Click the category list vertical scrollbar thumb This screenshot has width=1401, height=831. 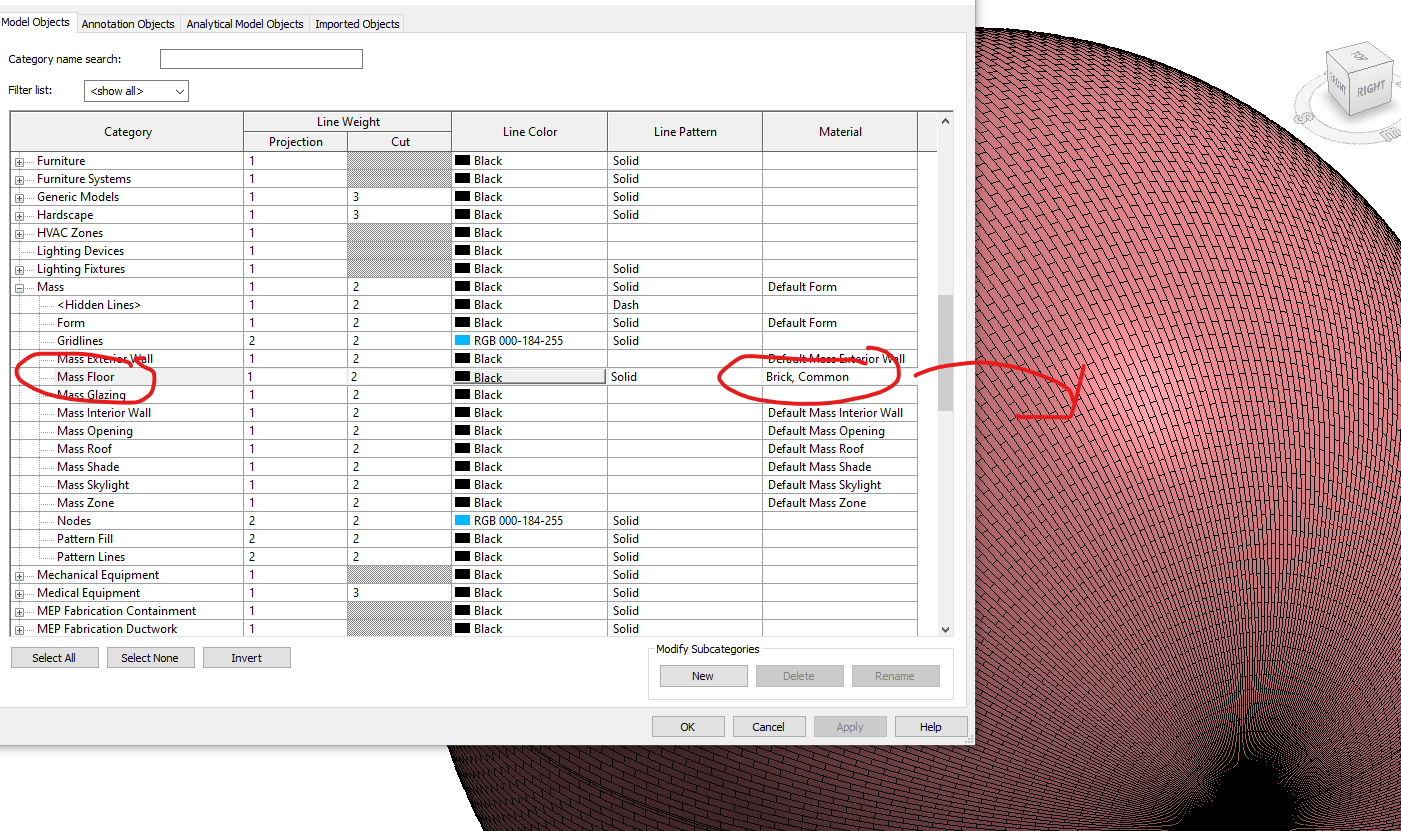pyautogui.click(x=945, y=352)
